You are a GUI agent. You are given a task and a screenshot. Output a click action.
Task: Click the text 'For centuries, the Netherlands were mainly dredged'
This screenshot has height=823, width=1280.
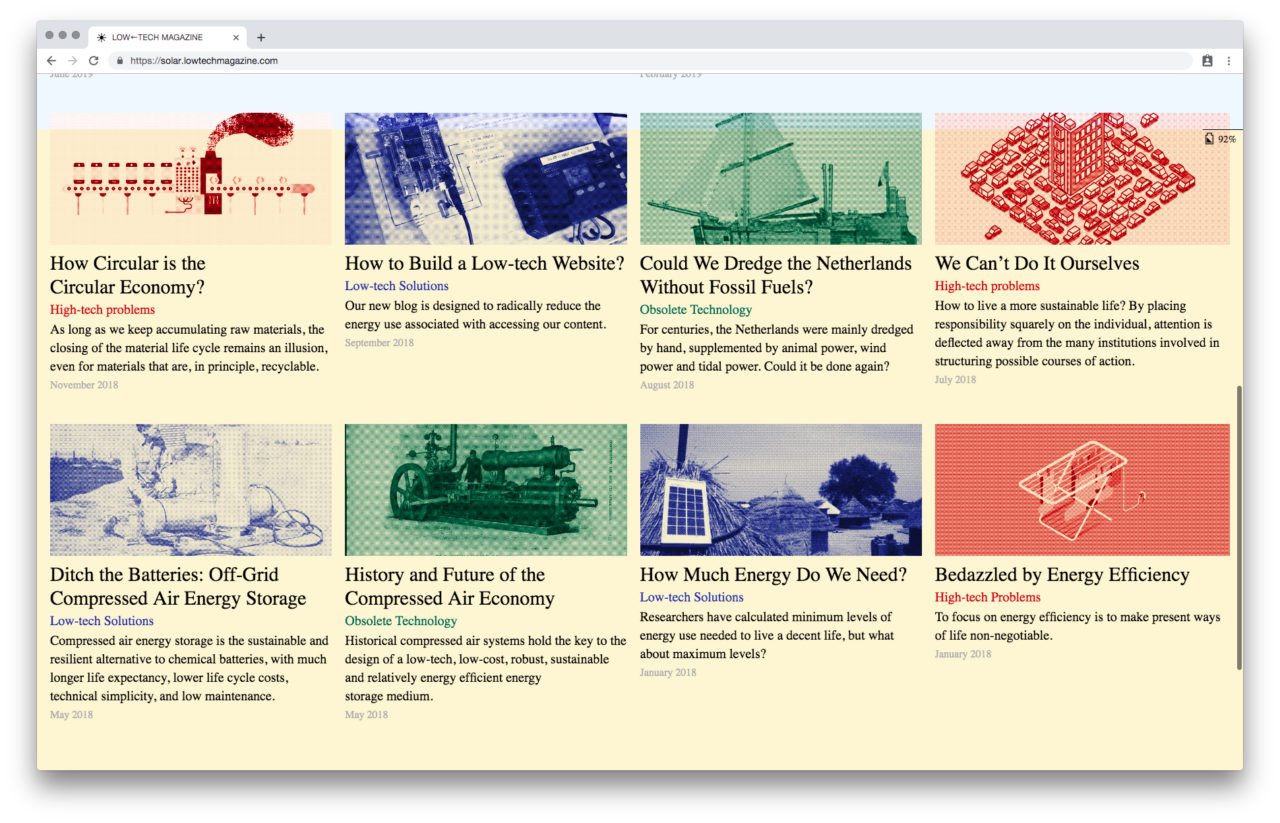(x=777, y=330)
